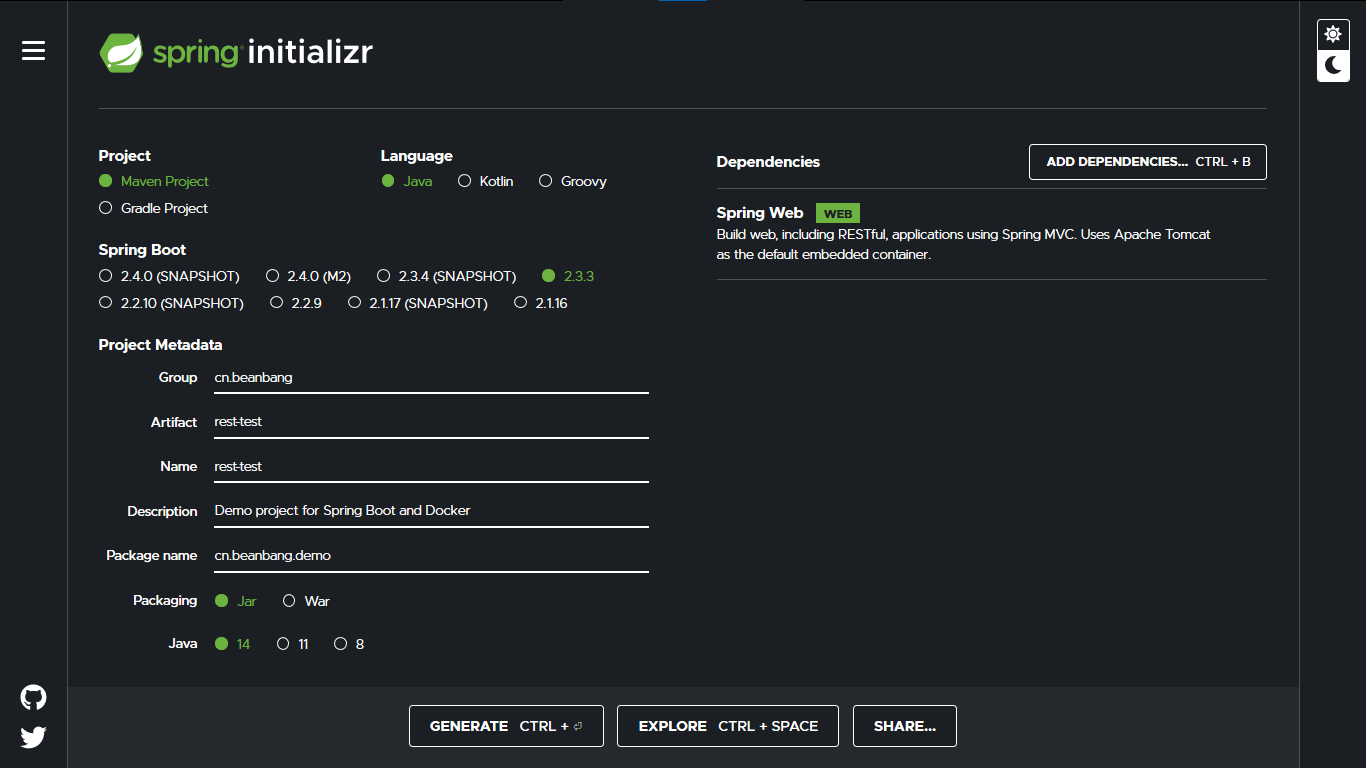Screen dimensions: 1366x768
Task: Click the Spring Initializr logo
Action: point(236,52)
